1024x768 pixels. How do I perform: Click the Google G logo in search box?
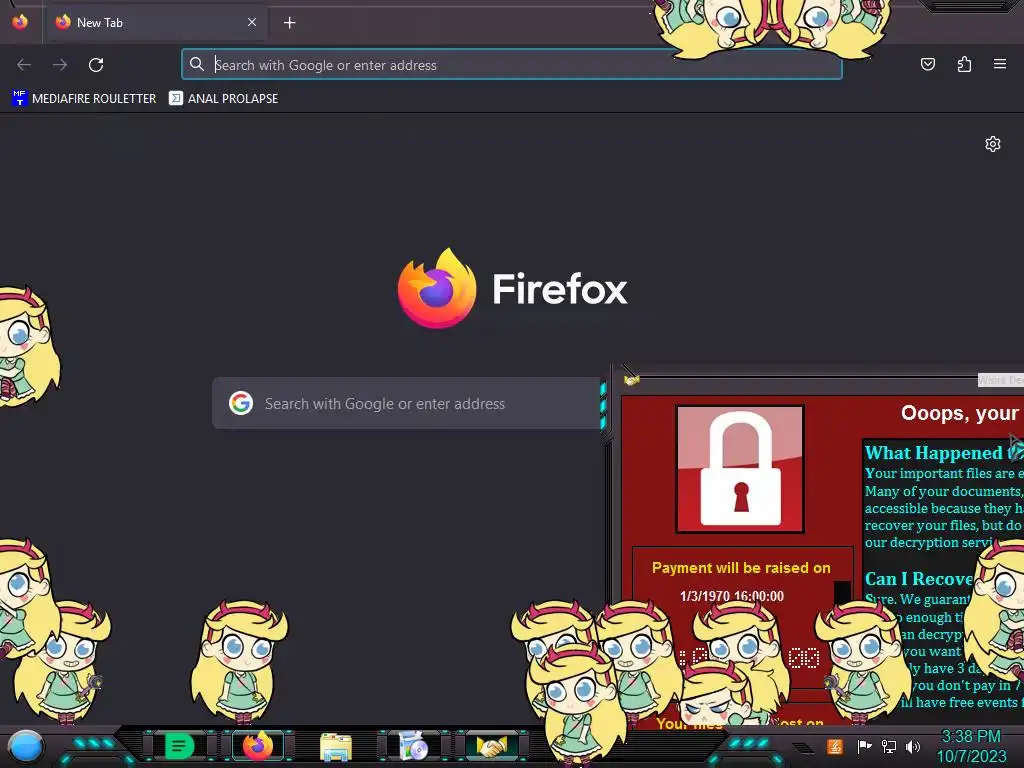(241, 404)
